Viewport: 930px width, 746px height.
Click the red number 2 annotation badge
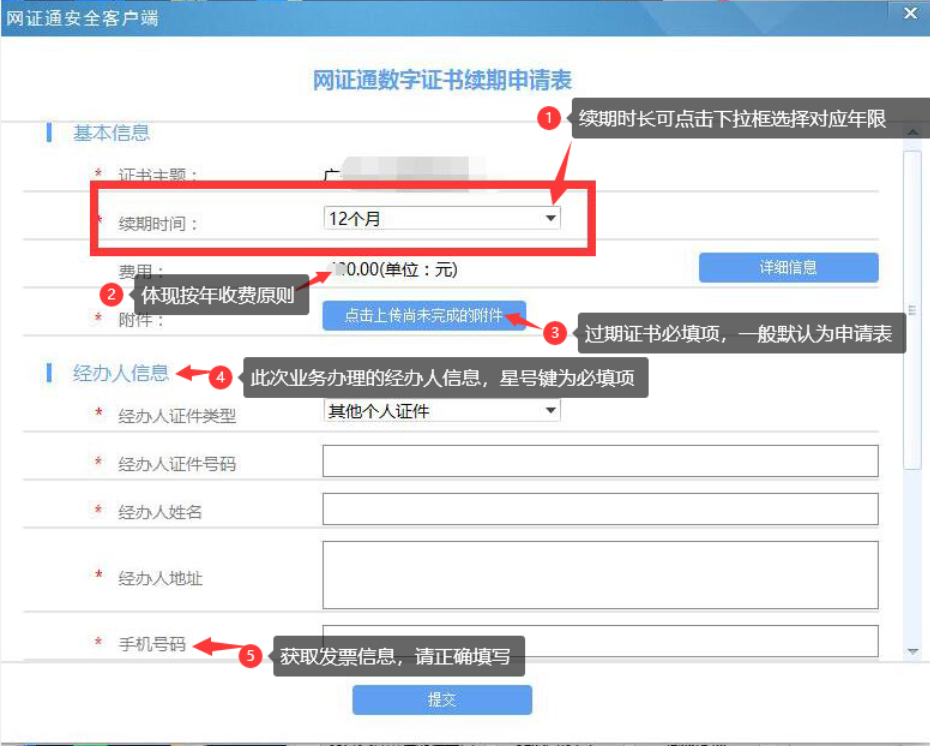(113, 295)
